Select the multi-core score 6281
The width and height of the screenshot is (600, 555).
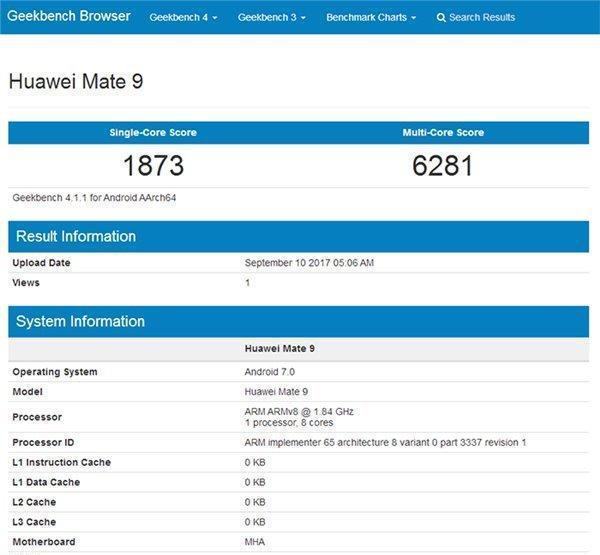[x=442, y=166]
